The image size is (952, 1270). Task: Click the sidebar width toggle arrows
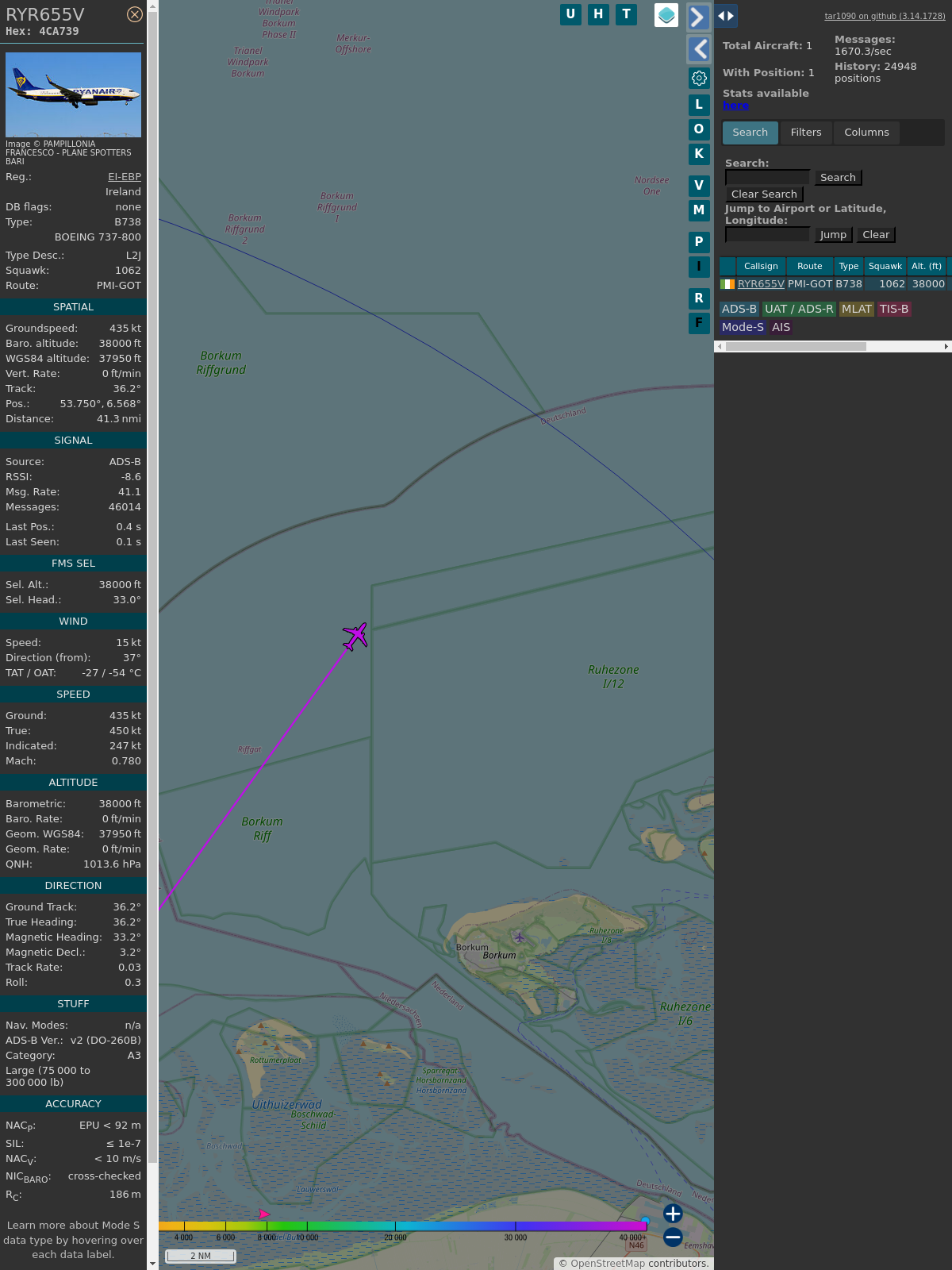[726, 16]
